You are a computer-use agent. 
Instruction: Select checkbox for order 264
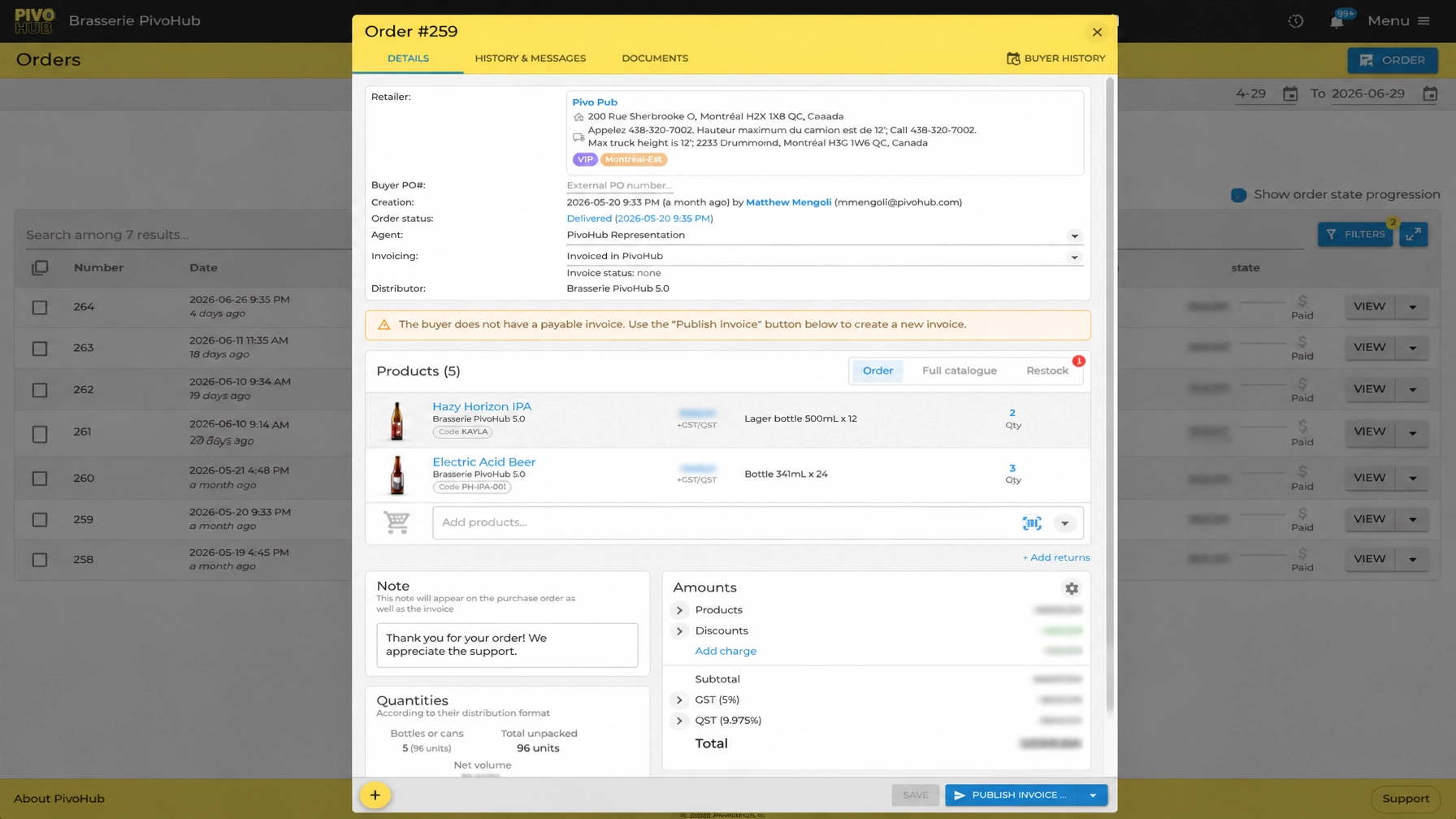(x=40, y=307)
